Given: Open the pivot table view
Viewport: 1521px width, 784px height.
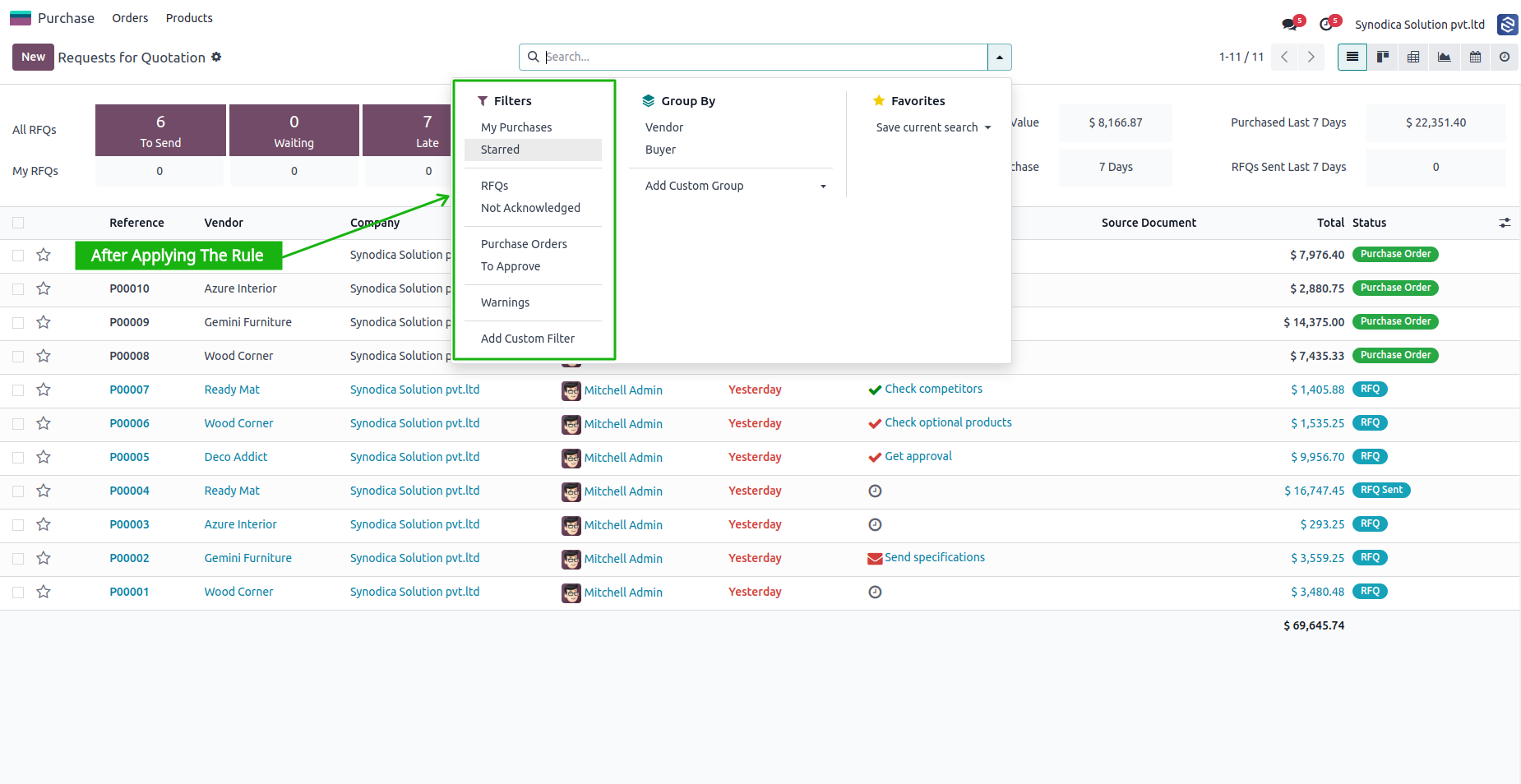Looking at the screenshot, I should pyautogui.click(x=1413, y=57).
